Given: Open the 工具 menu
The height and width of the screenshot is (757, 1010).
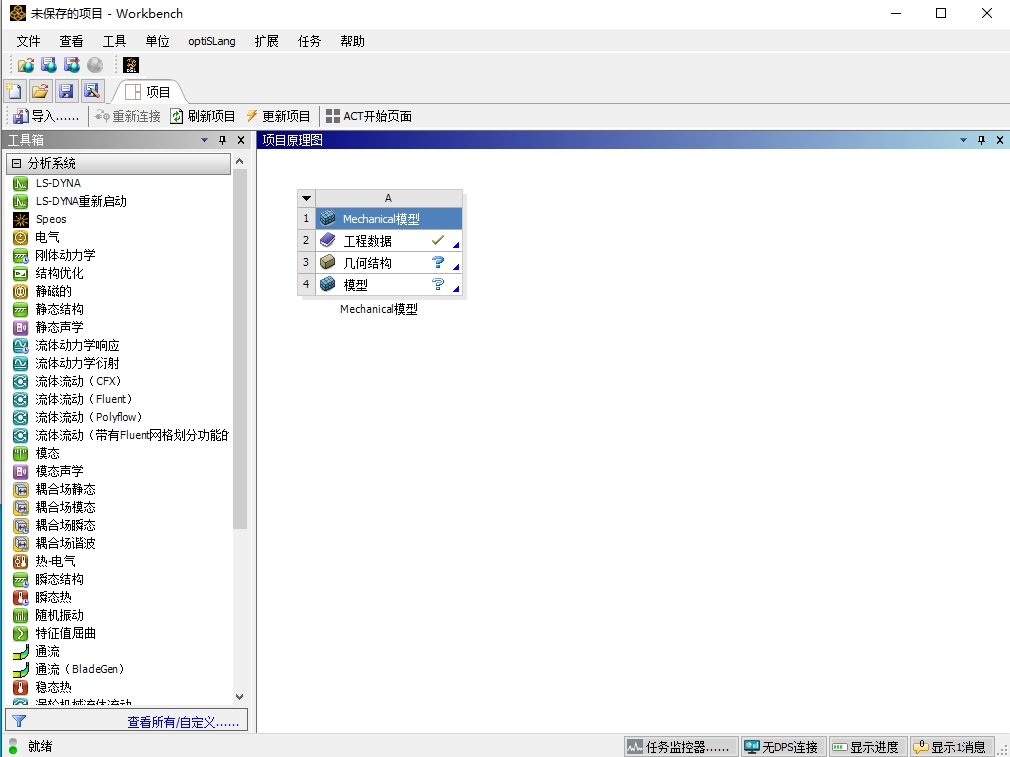Looking at the screenshot, I should [112, 41].
